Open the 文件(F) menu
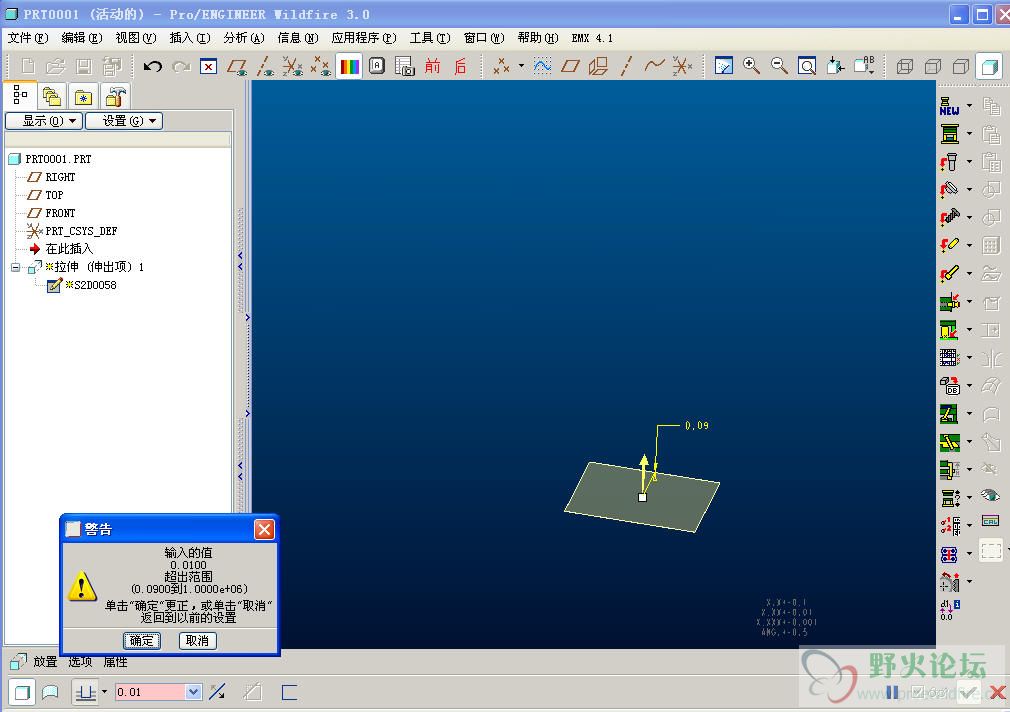 [28, 38]
